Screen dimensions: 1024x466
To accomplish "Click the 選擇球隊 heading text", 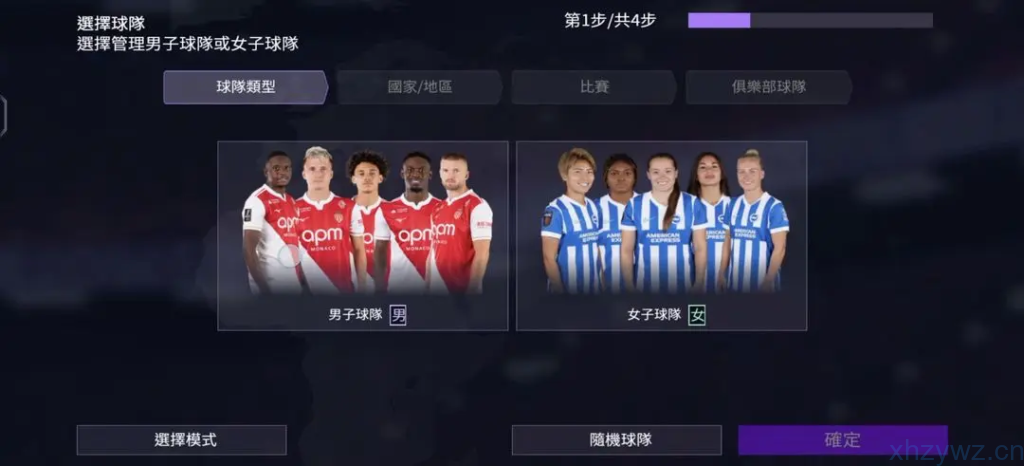I will pos(111,23).
